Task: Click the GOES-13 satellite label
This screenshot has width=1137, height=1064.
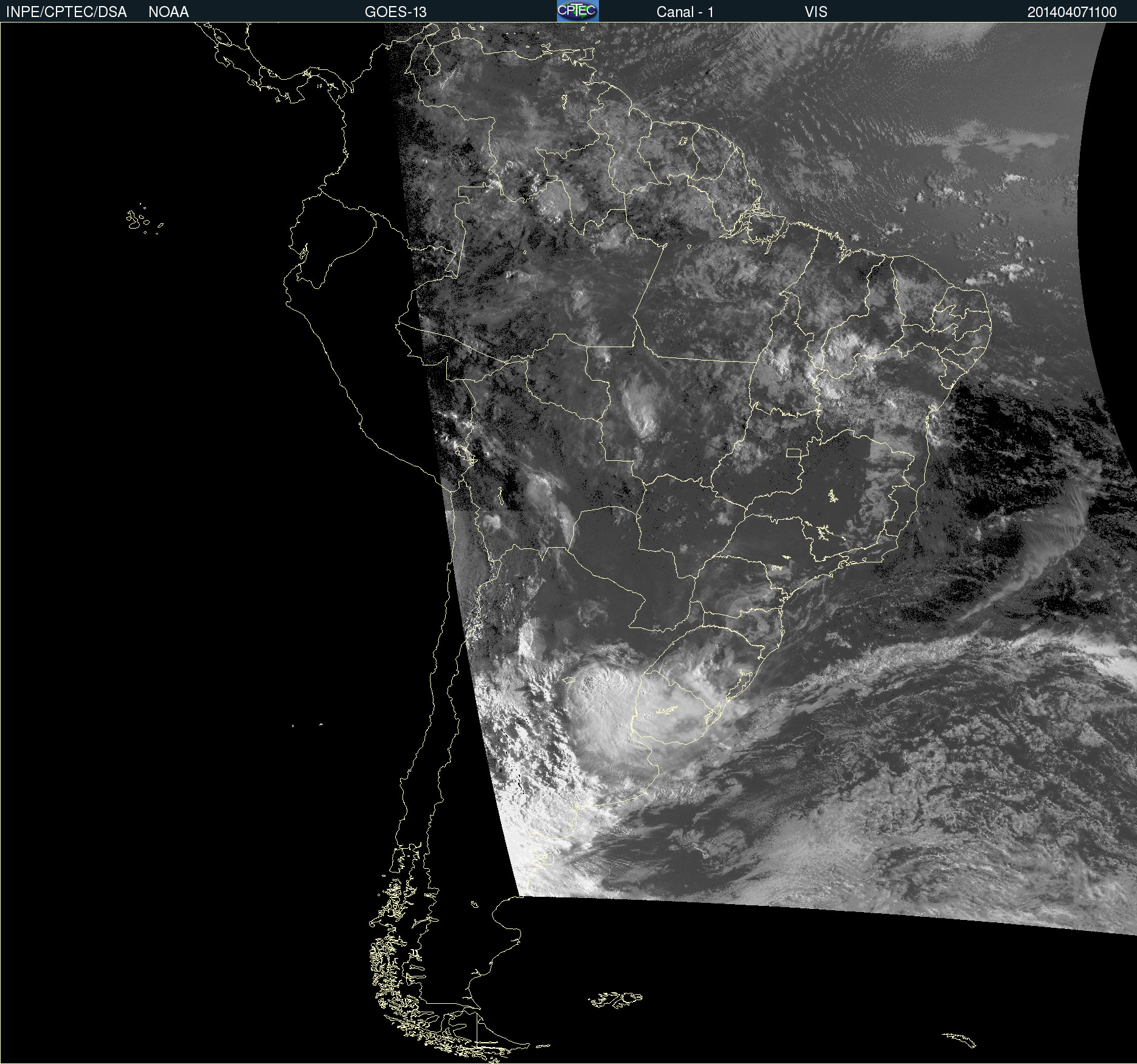Action: pyautogui.click(x=396, y=12)
